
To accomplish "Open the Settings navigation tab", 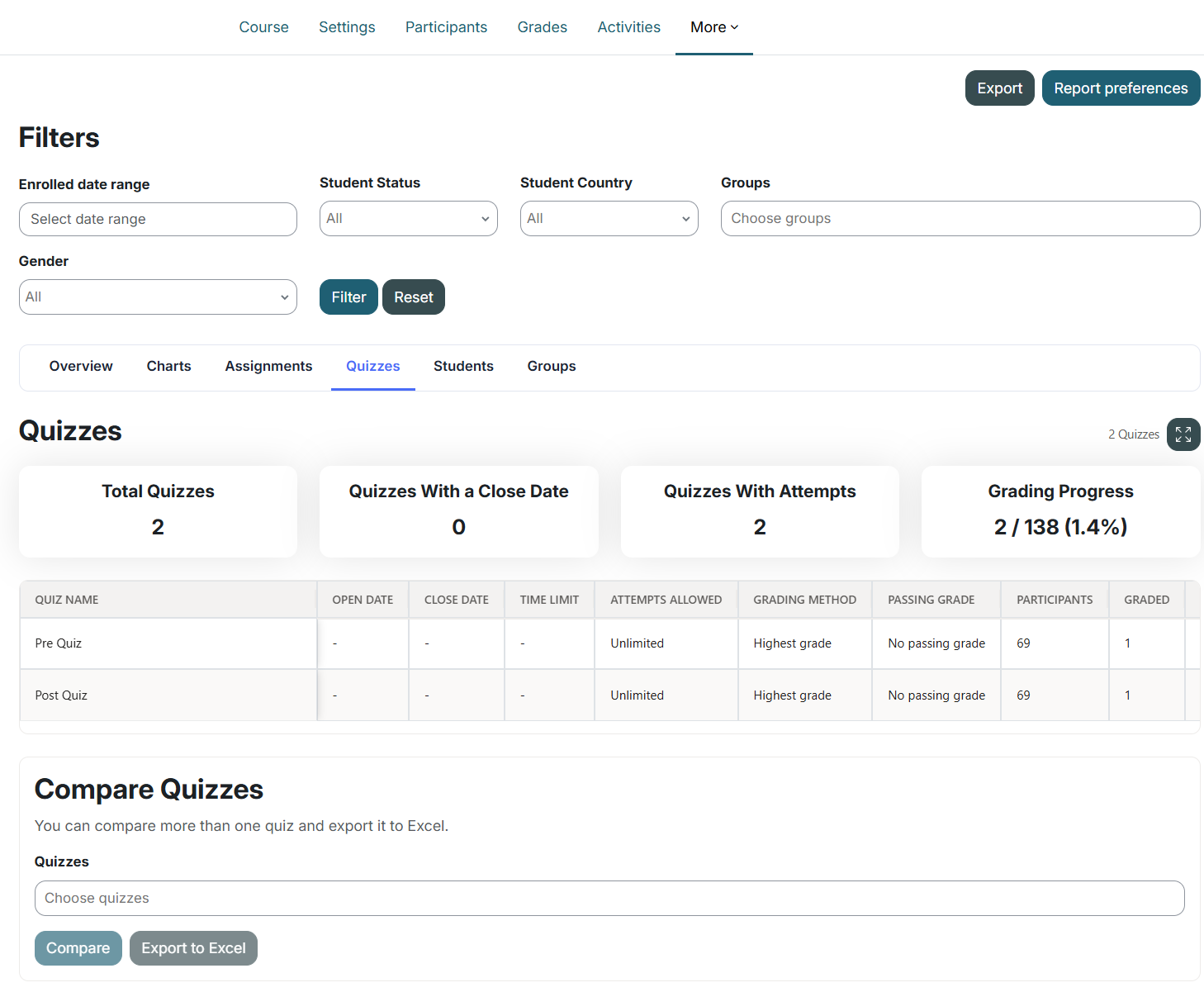I will (x=347, y=27).
